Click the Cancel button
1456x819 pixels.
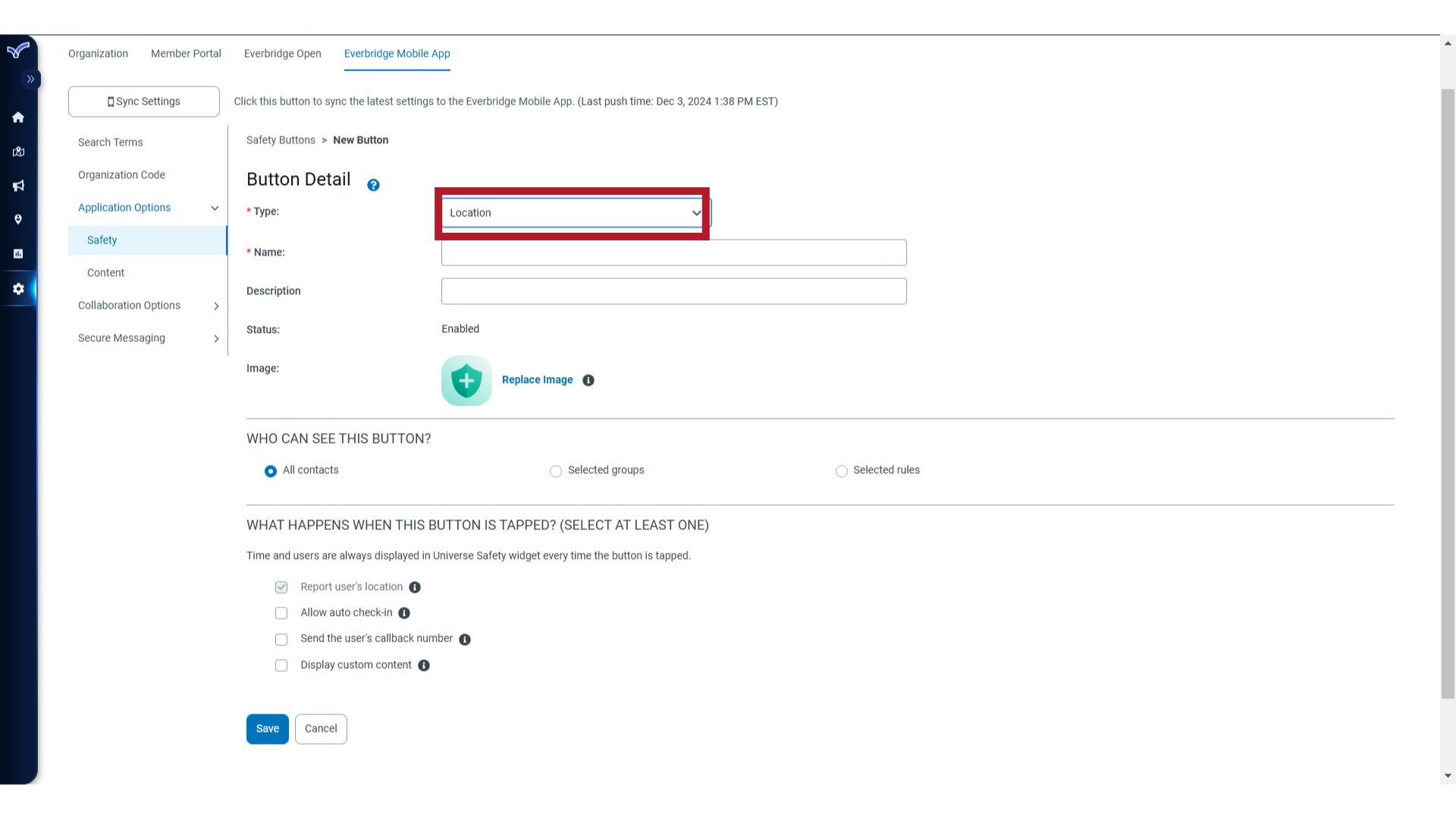coord(321,728)
